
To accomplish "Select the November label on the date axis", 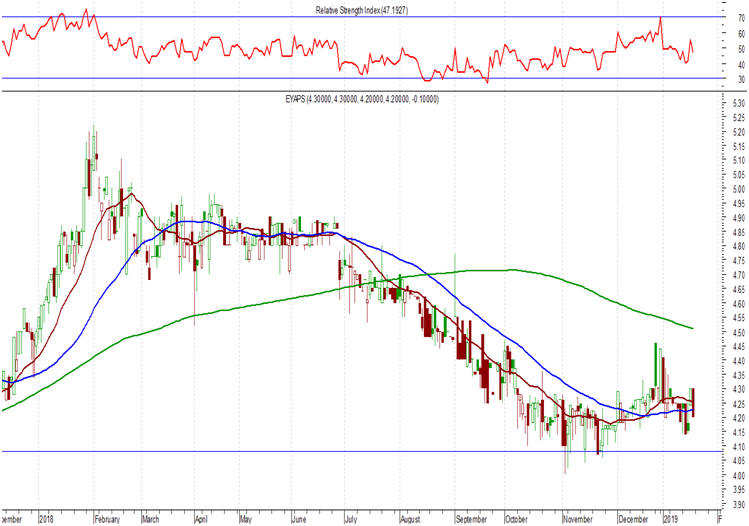I will pos(578,519).
